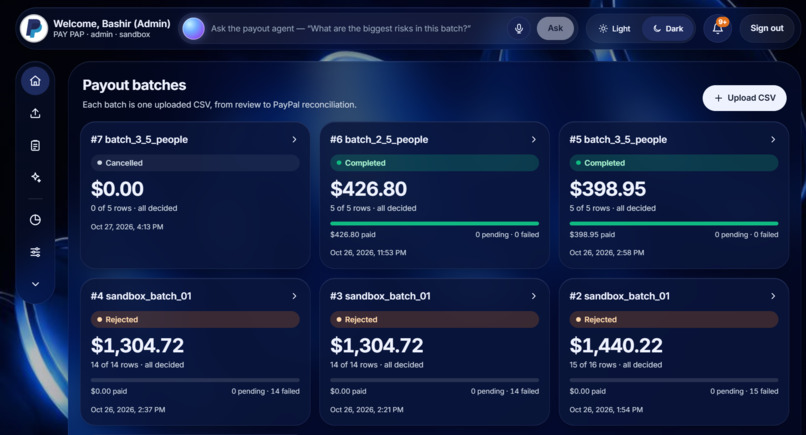
Task: Click the #7 batch_3_5_people title
Action: [x=139, y=140]
